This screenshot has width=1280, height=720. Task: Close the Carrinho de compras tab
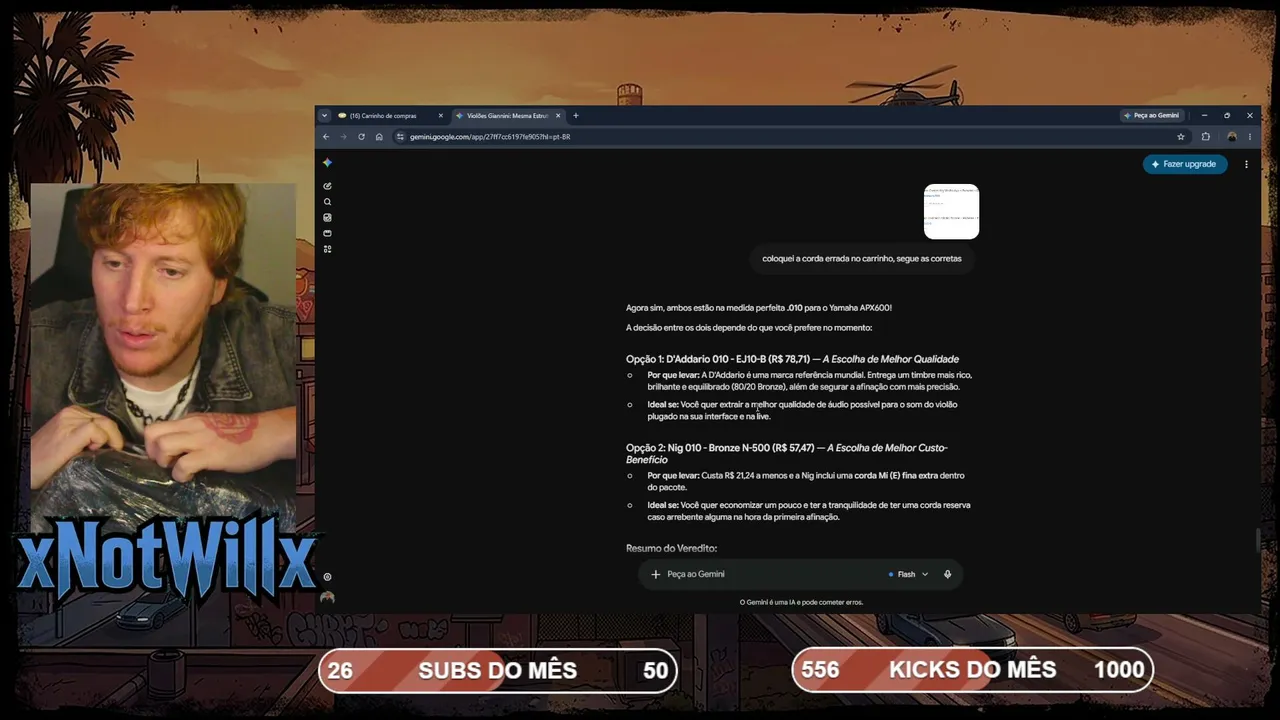click(x=440, y=116)
